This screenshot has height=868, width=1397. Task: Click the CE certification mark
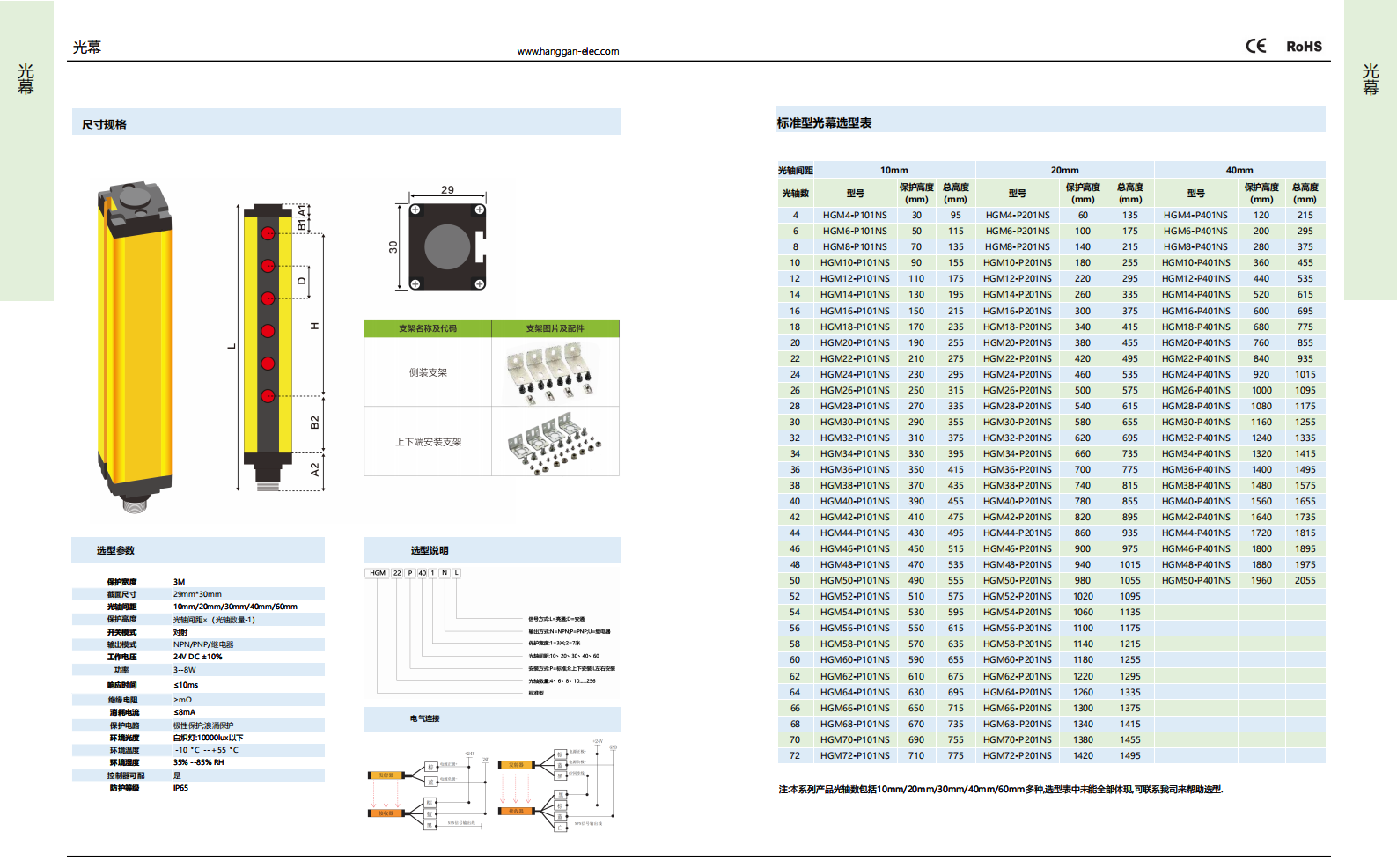(1255, 46)
